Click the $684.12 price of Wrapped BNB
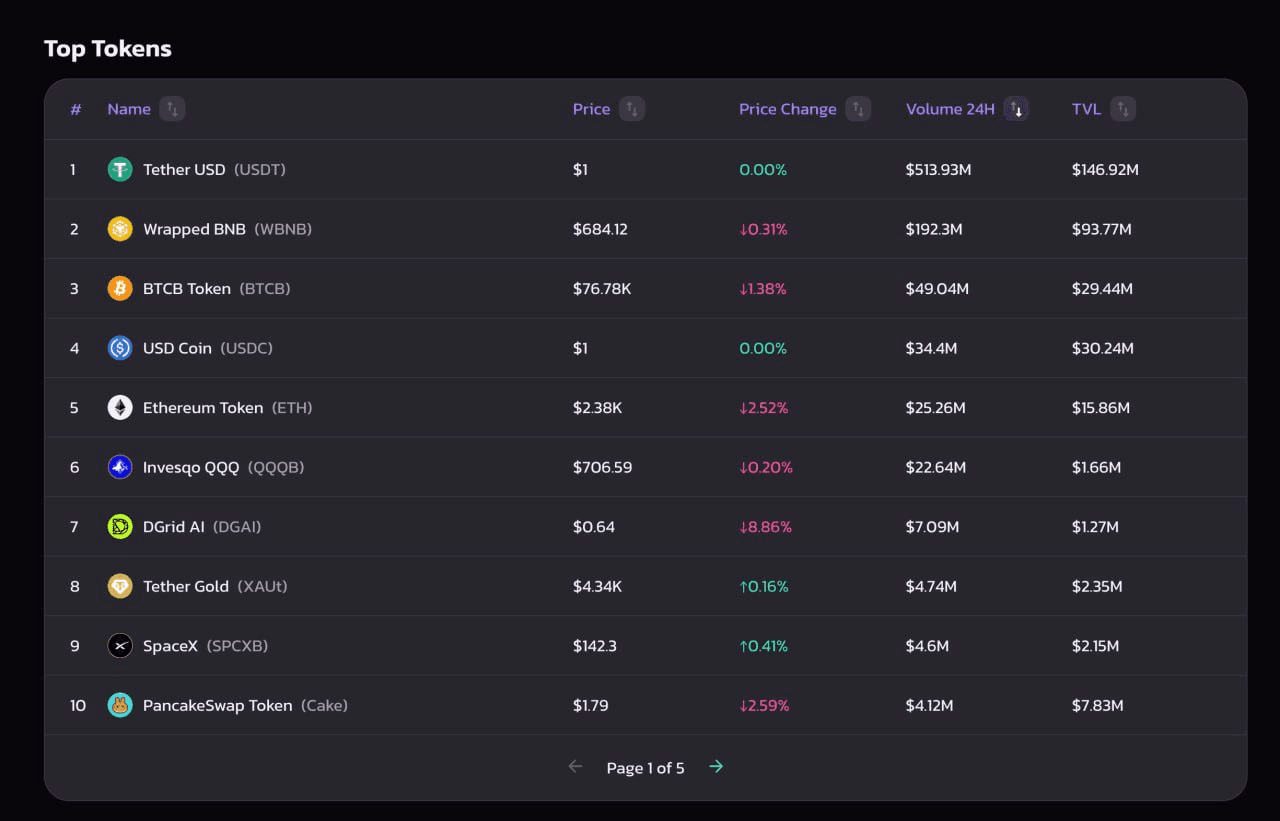Viewport: 1280px width, 821px height. 600,229
